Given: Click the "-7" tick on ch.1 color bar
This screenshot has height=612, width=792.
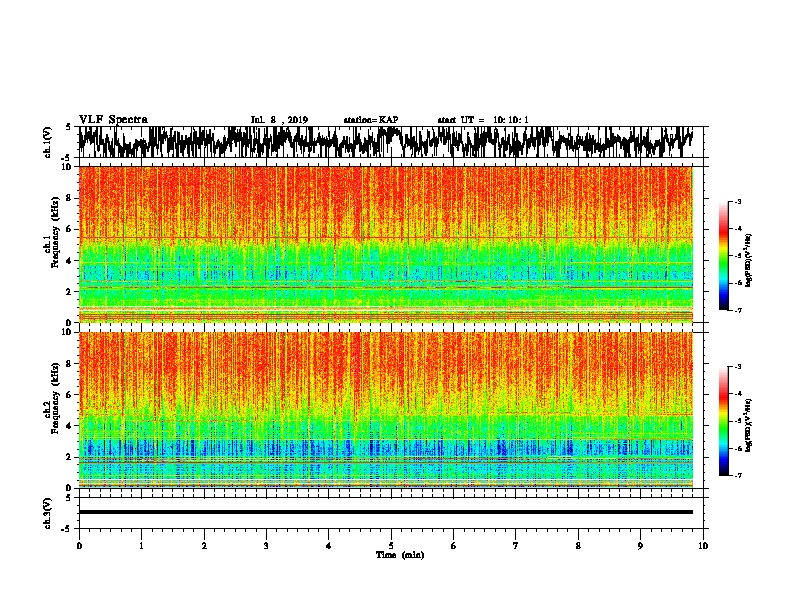Looking at the screenshot, I should coord(737,310).
